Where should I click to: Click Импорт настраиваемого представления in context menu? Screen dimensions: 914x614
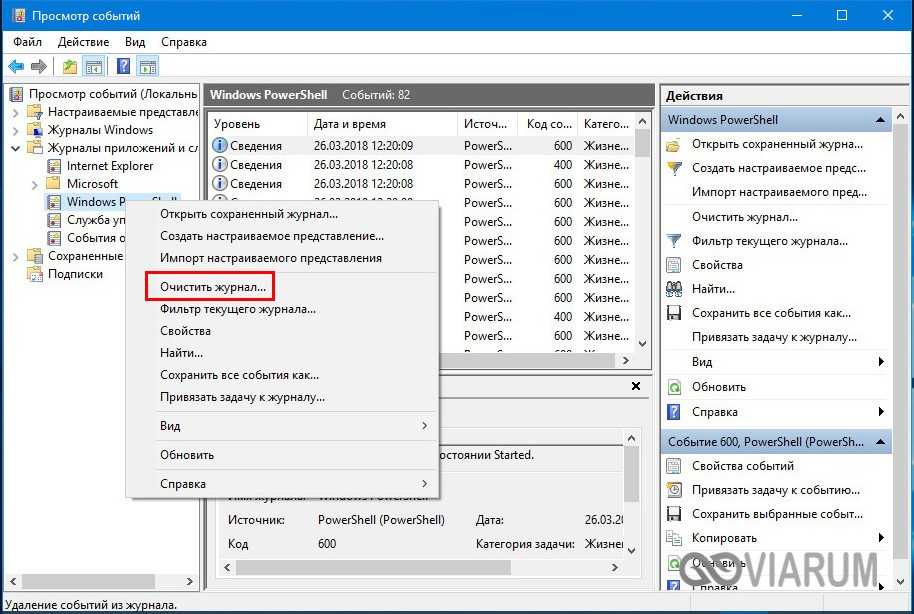coord(270,258)
